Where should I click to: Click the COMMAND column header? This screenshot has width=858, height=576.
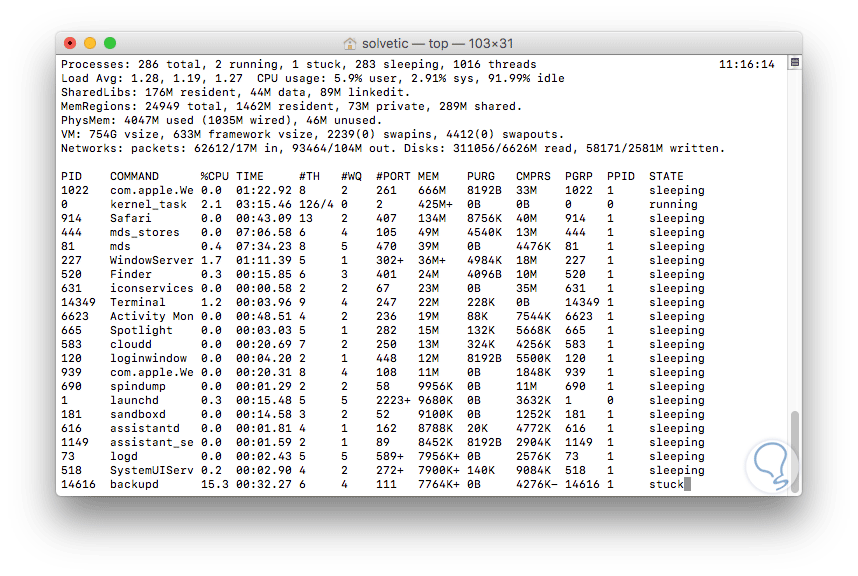(134, 176)
